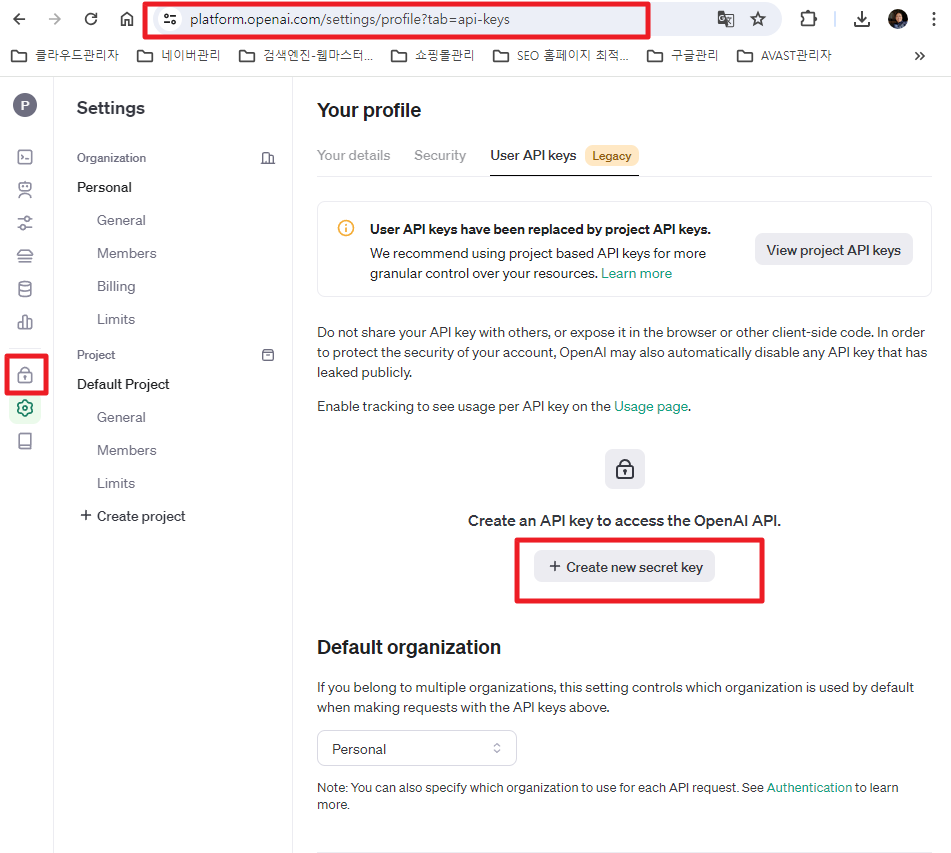
Task: Click the Create project option
Action: pos(133,516)
